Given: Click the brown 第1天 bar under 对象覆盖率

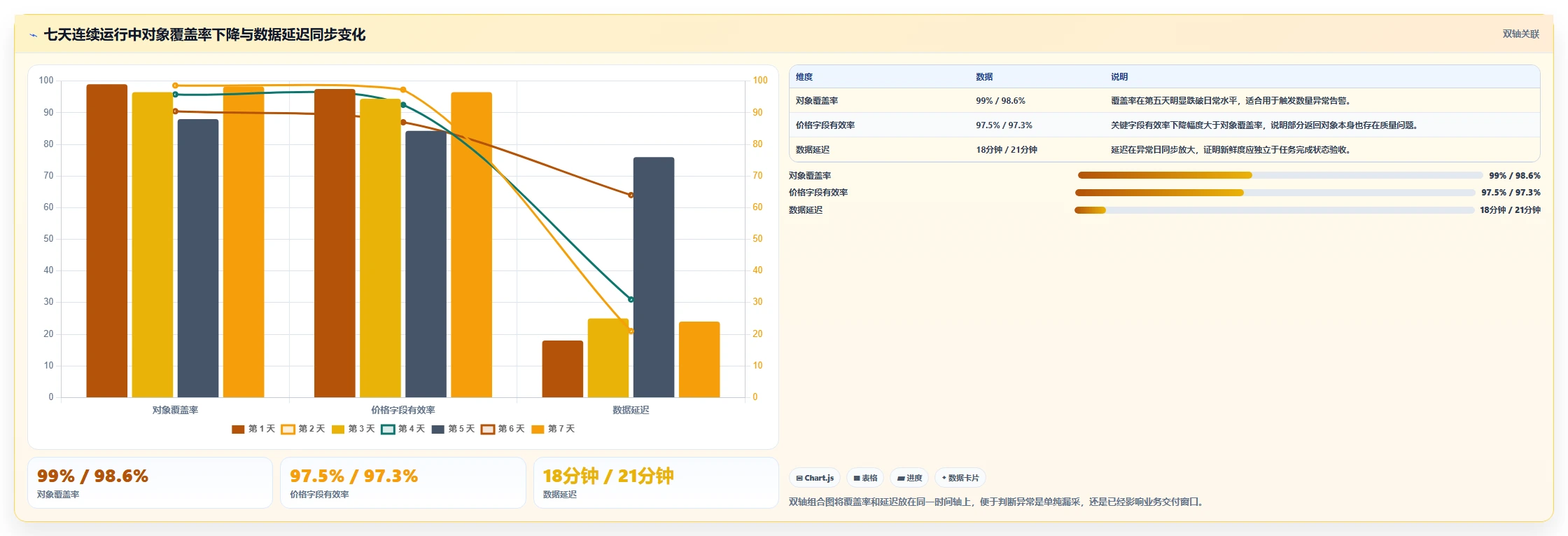Looking at the screenshot, I should 107,241.
